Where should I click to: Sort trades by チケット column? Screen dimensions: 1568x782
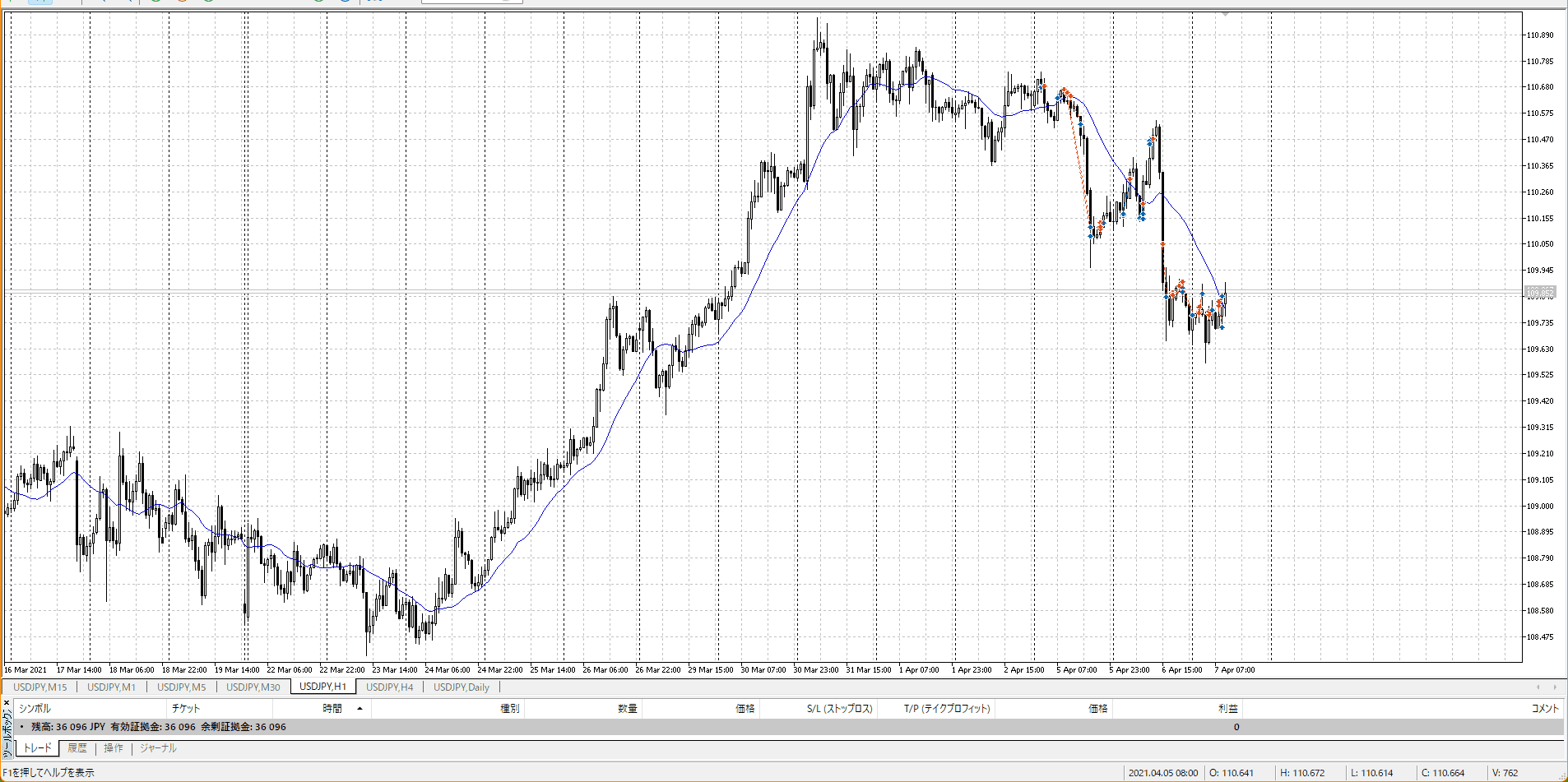[x=185, y=708]
